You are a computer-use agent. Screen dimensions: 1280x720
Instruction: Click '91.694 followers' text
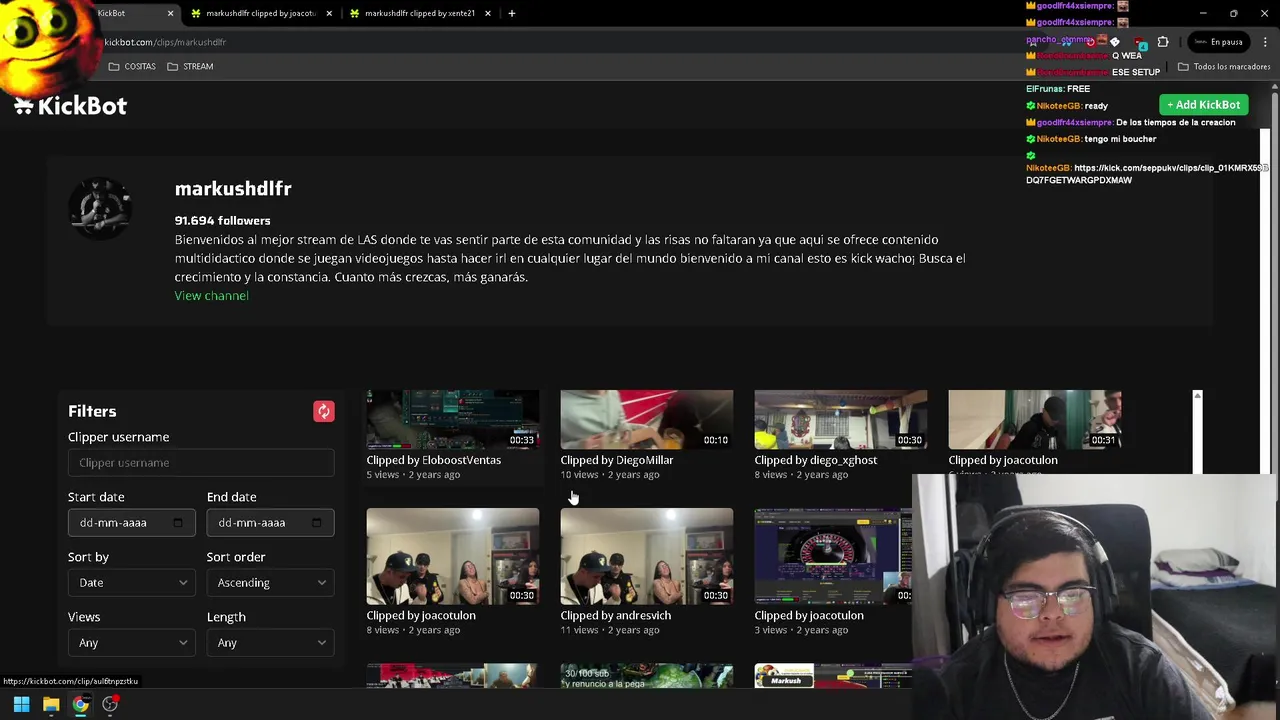222,221
